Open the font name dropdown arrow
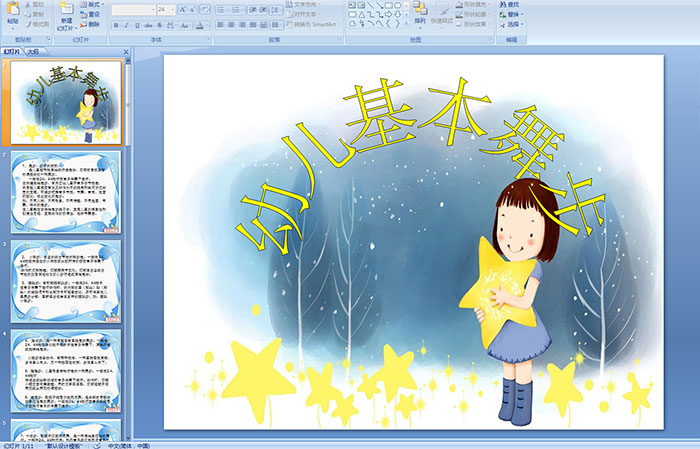The width and height of the screenshot is (700, 449). tap(153, 9)
